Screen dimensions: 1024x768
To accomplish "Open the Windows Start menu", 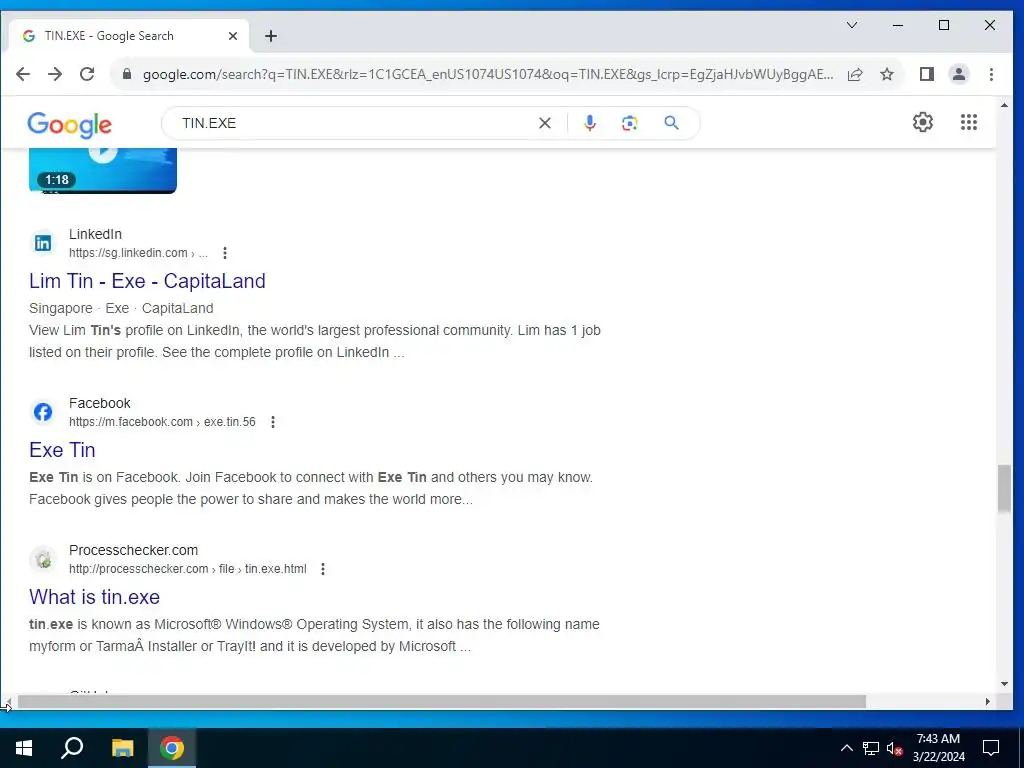I will pyautogui.click(x=24, y=748).
